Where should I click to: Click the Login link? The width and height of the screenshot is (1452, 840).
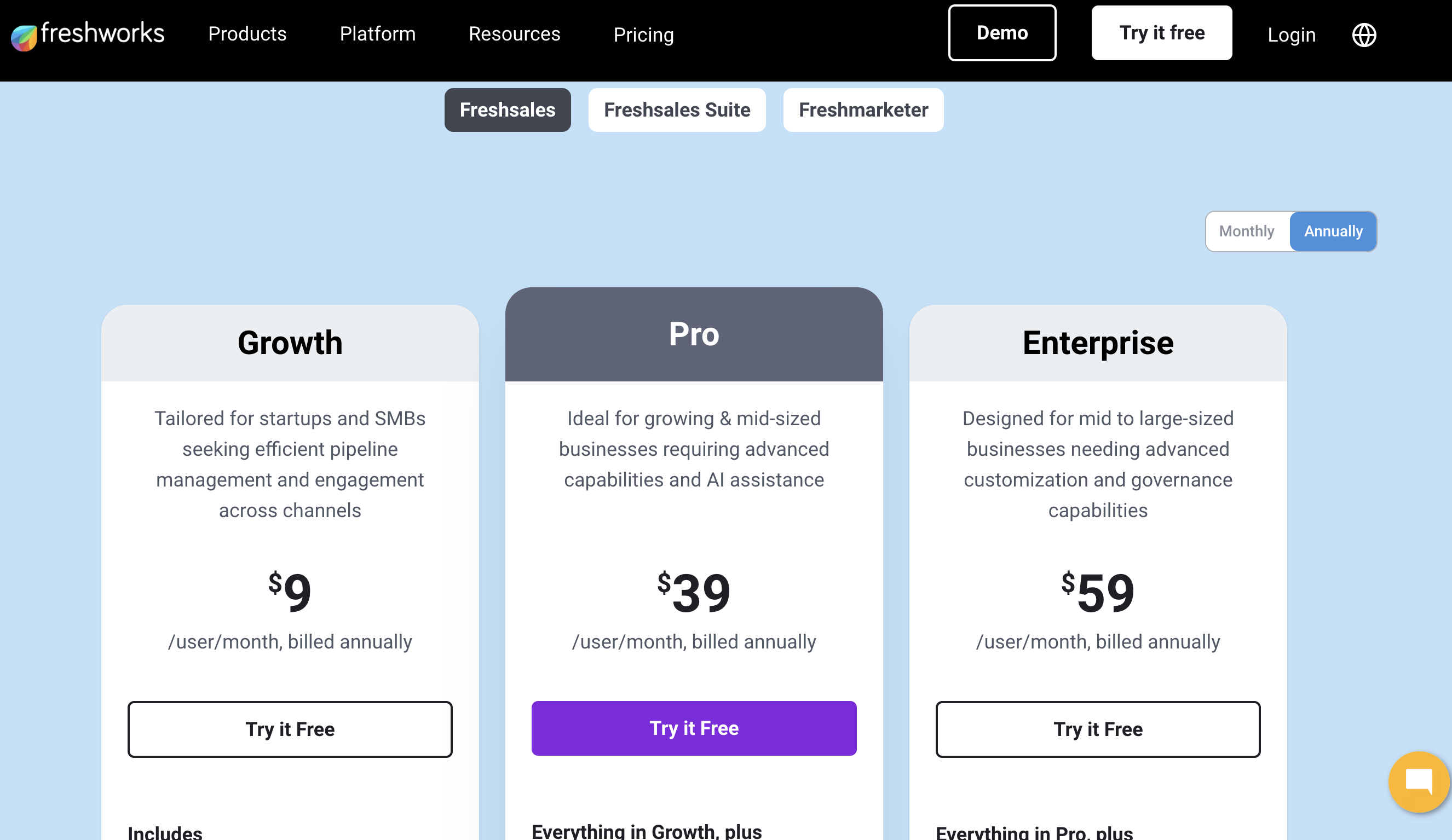click(1291, 34)
